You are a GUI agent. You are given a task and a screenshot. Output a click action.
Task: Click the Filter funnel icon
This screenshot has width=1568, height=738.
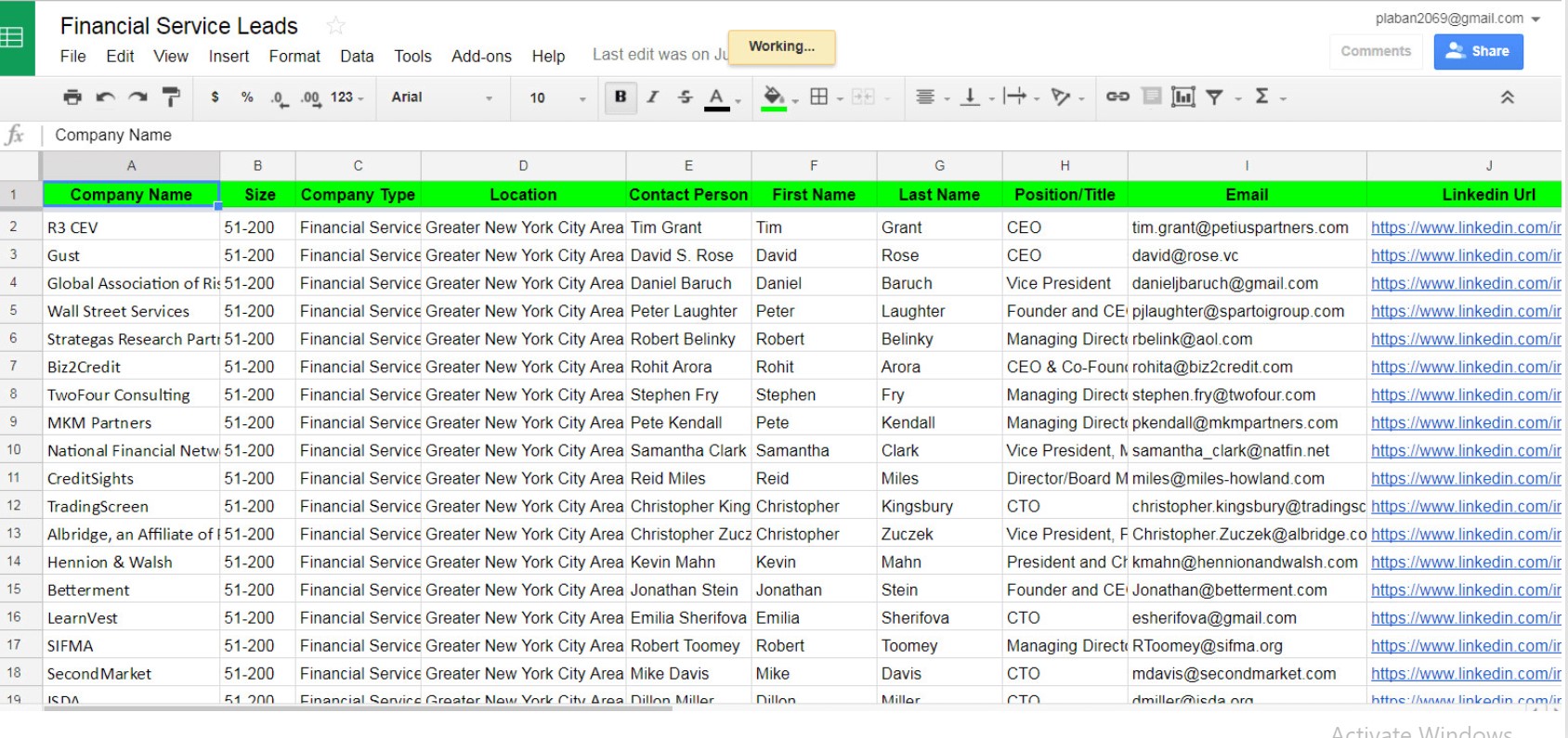pyautogui.click(x=1214, y=97)
